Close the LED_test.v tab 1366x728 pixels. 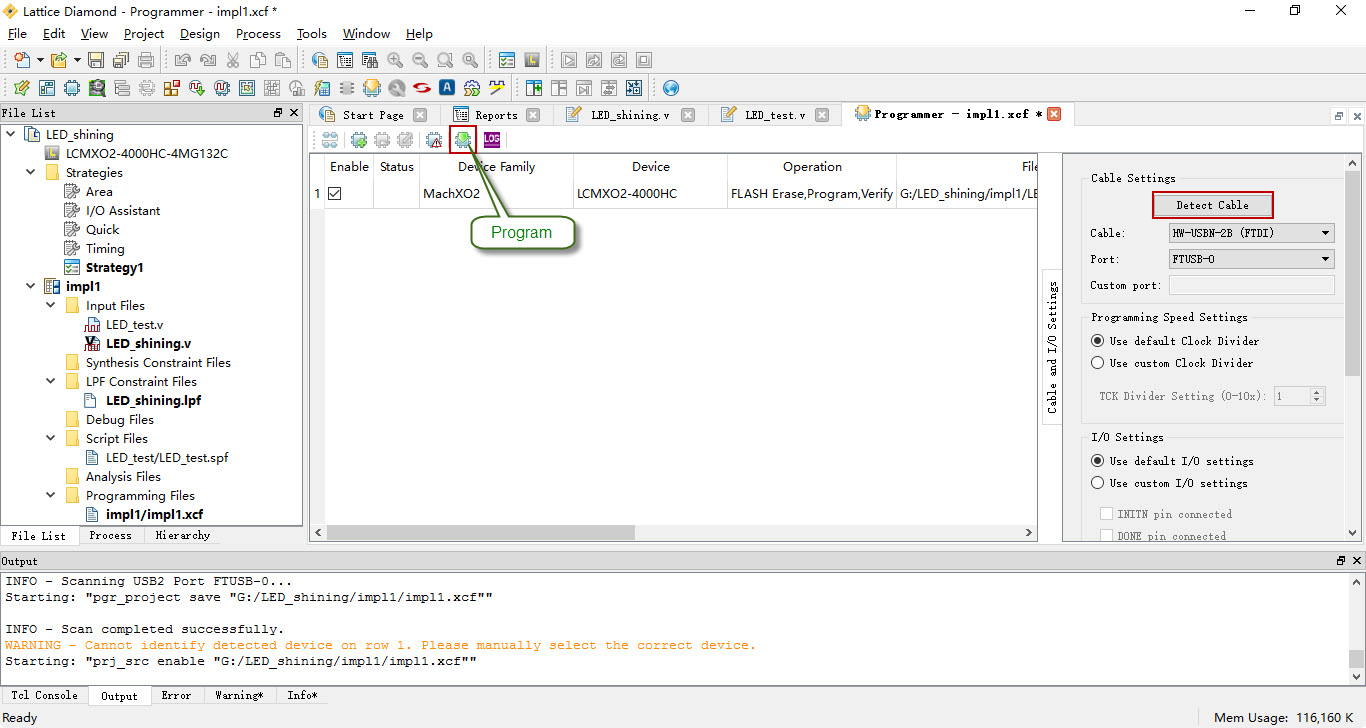(x=822, y=115)
